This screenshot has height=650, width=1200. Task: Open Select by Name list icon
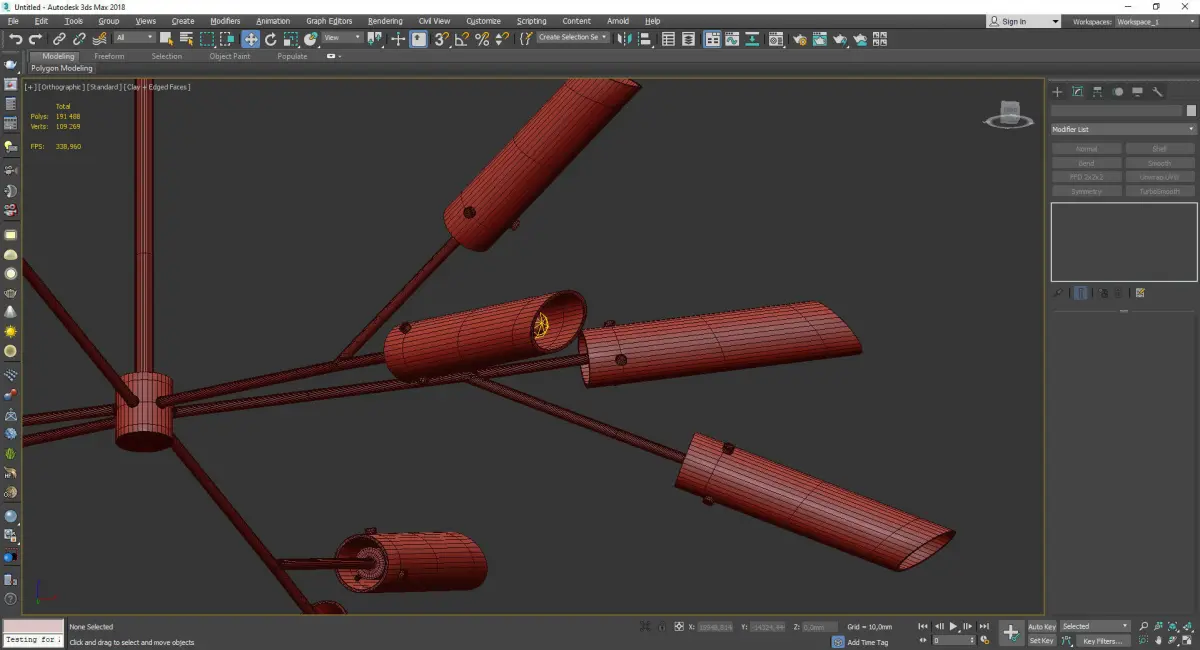[x=187, y=39]
